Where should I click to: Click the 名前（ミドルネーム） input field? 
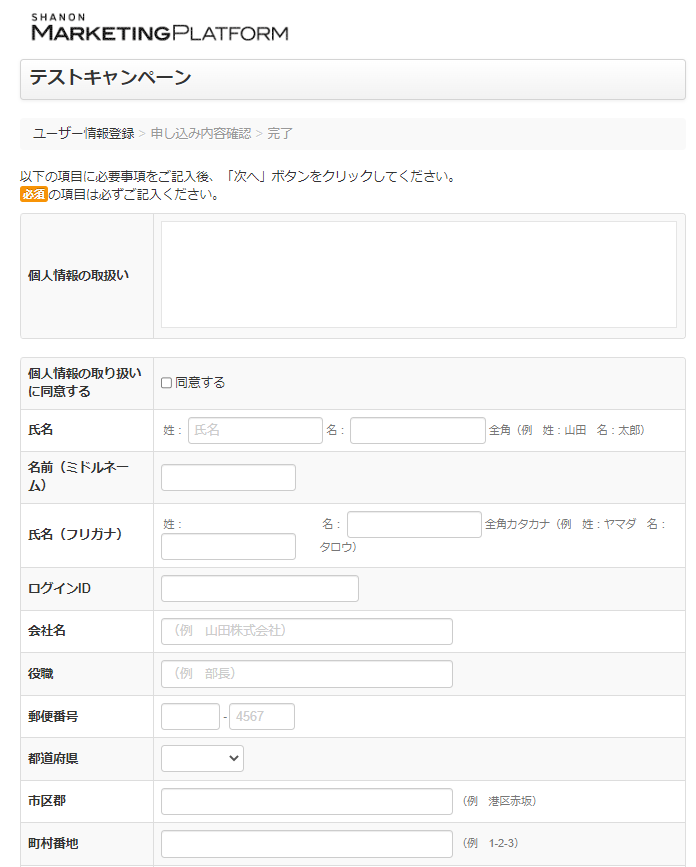(228, 477)
